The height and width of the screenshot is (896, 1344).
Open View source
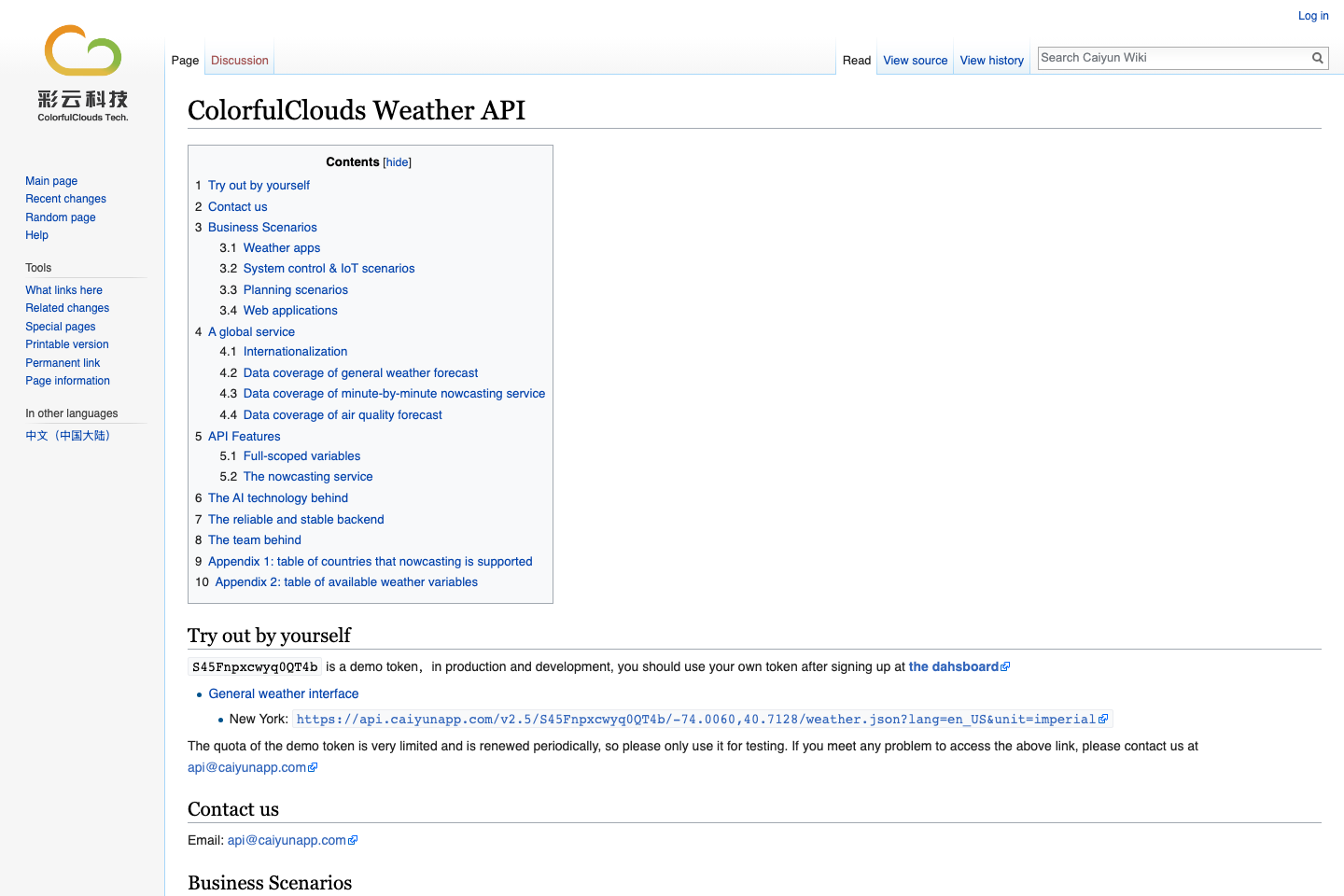pos(915,60)
